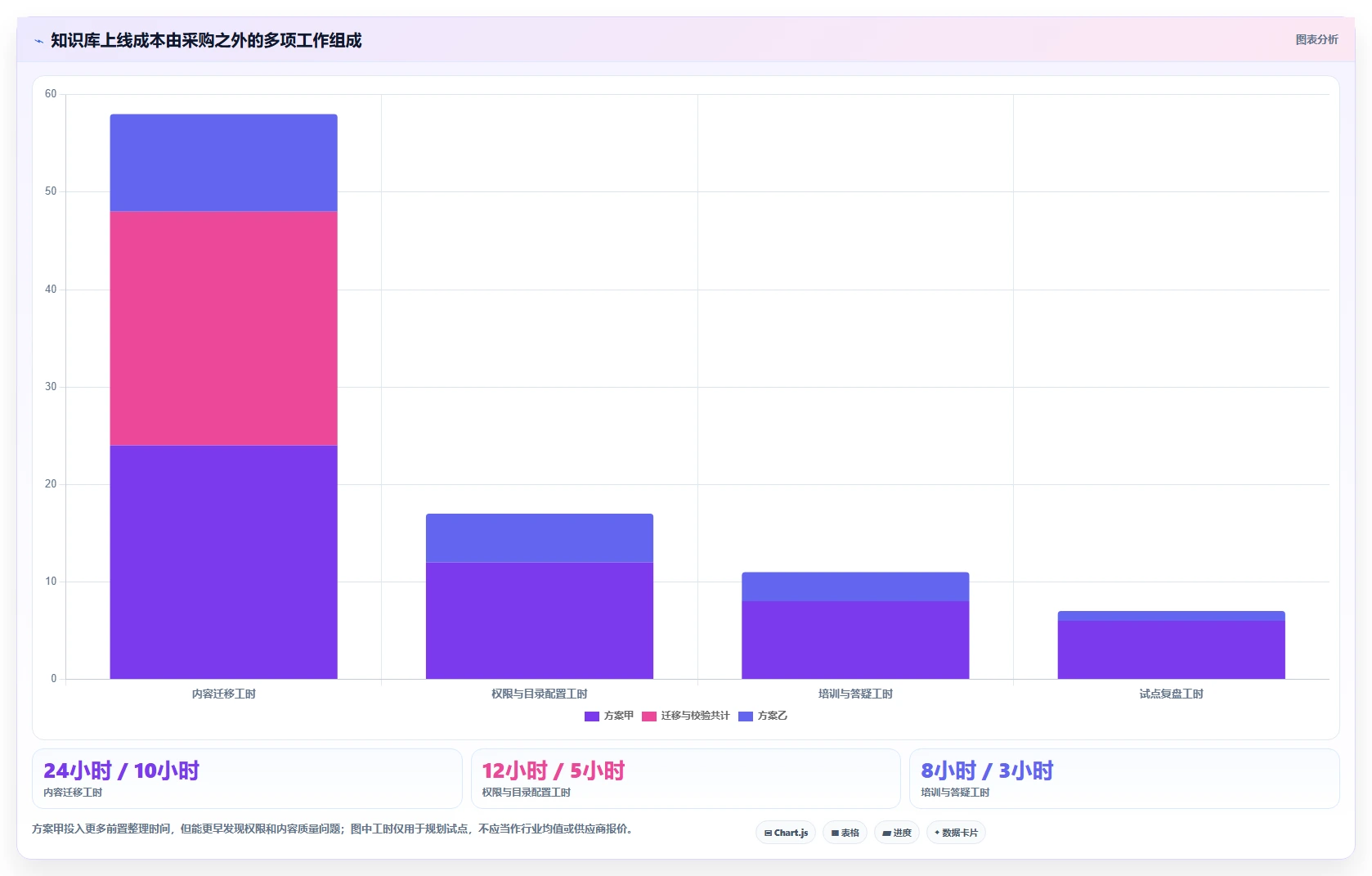
Task: Click the 数据卡片 tag
Action: 956,833
